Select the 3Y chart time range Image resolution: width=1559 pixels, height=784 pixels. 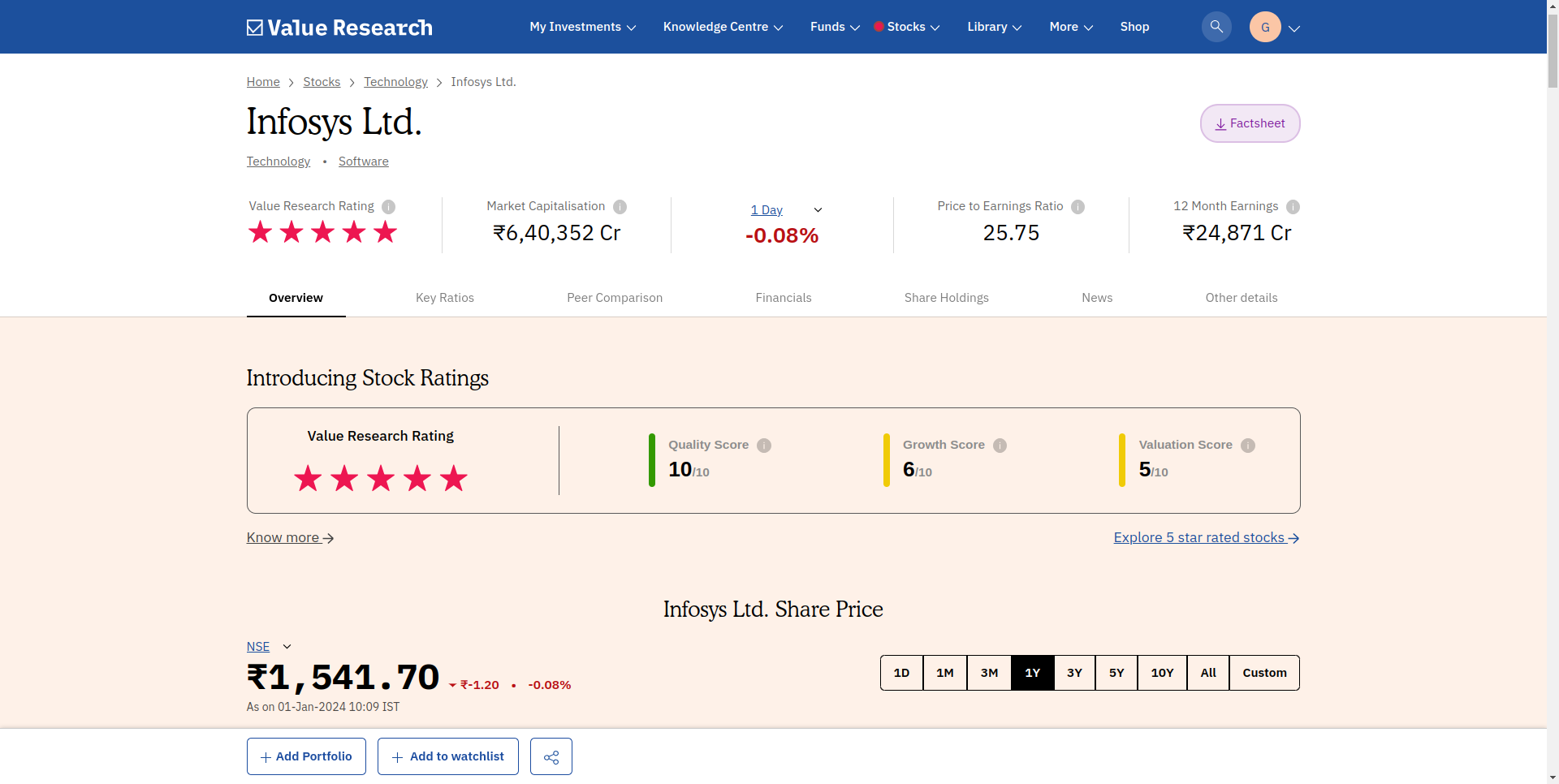[1073, 673]
